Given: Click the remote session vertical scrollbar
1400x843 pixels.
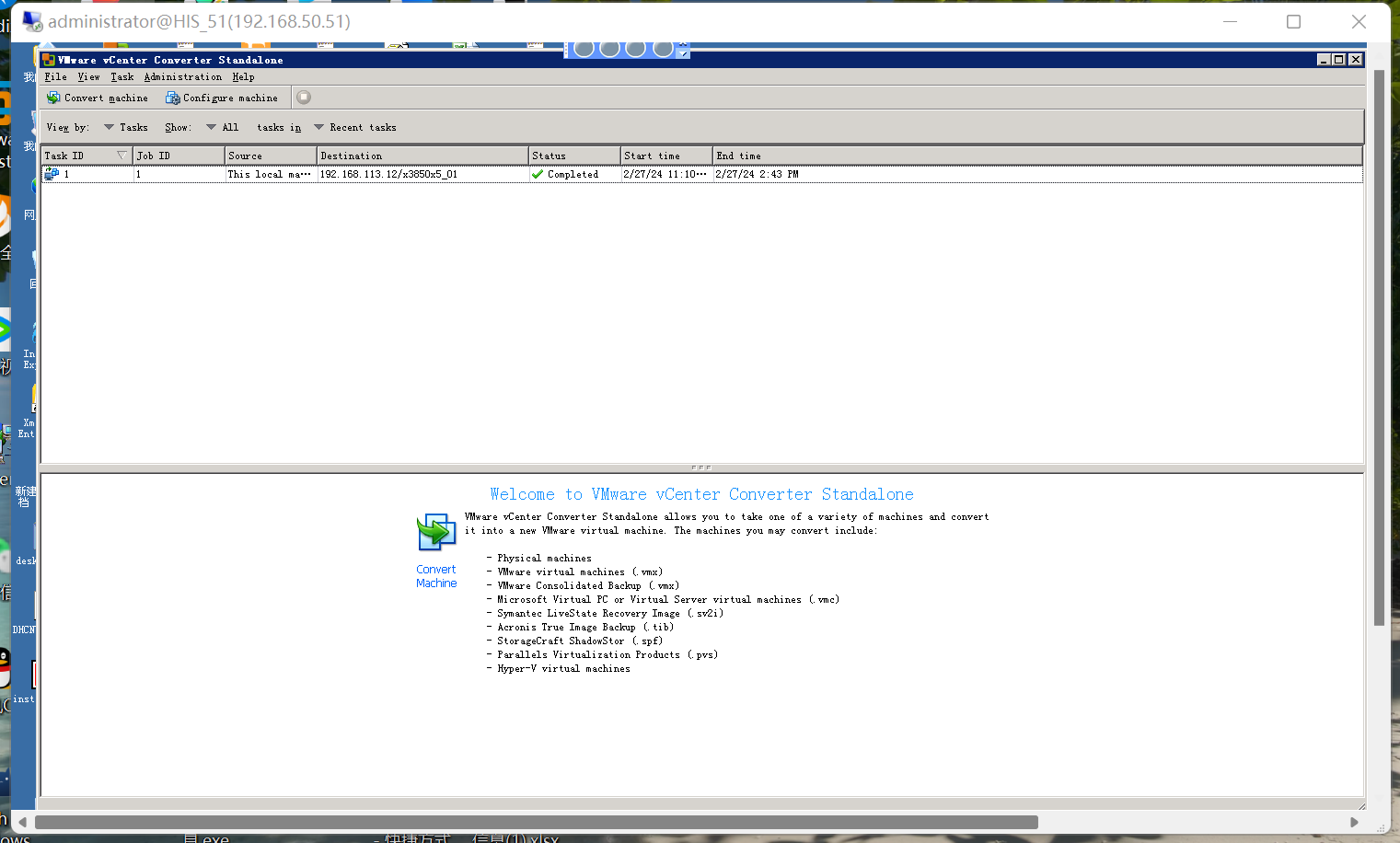Looking at the screenshot, I should coord(1379,348).
